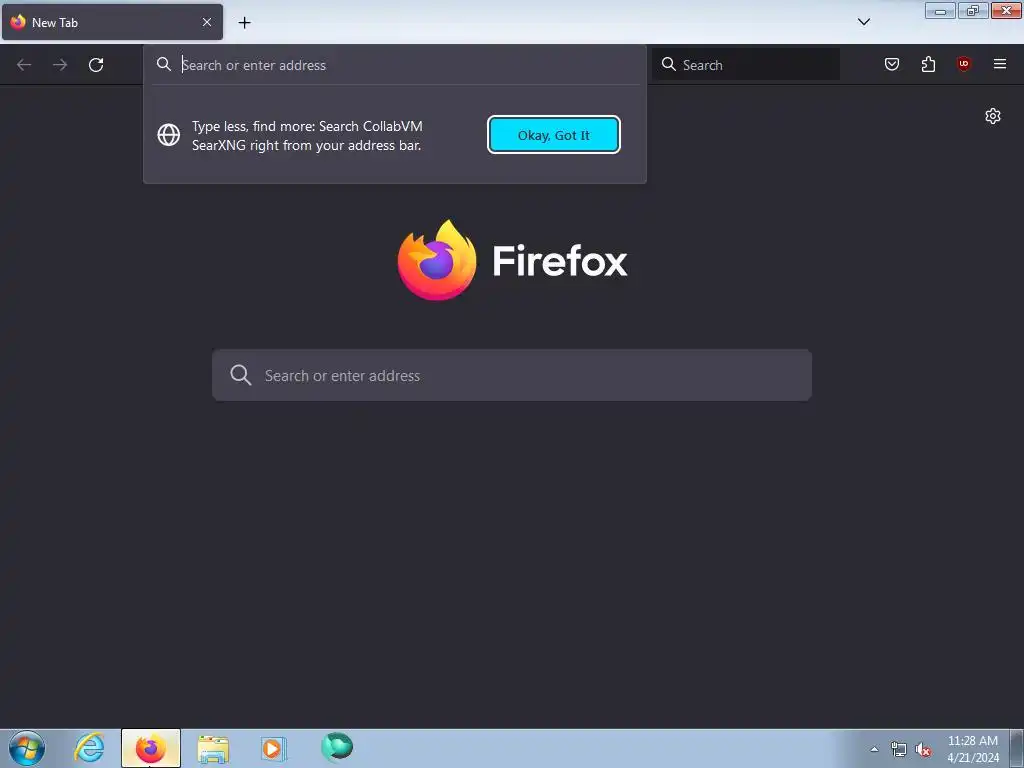Reload the current page
The height and width of the screenshot is (768, 1024).
point(96,65)
